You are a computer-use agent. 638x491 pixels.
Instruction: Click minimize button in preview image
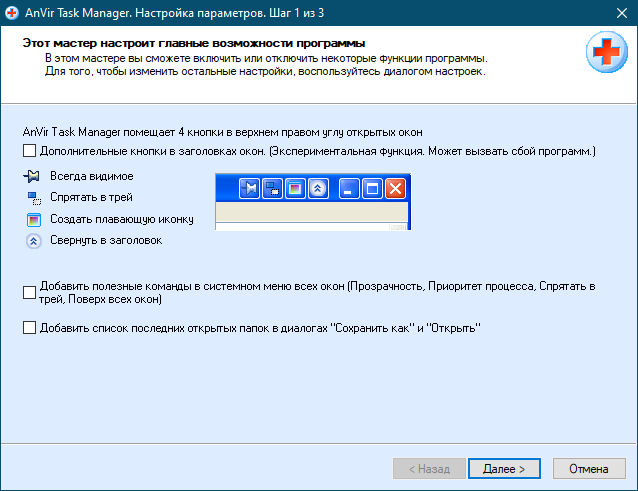[349, 189]
